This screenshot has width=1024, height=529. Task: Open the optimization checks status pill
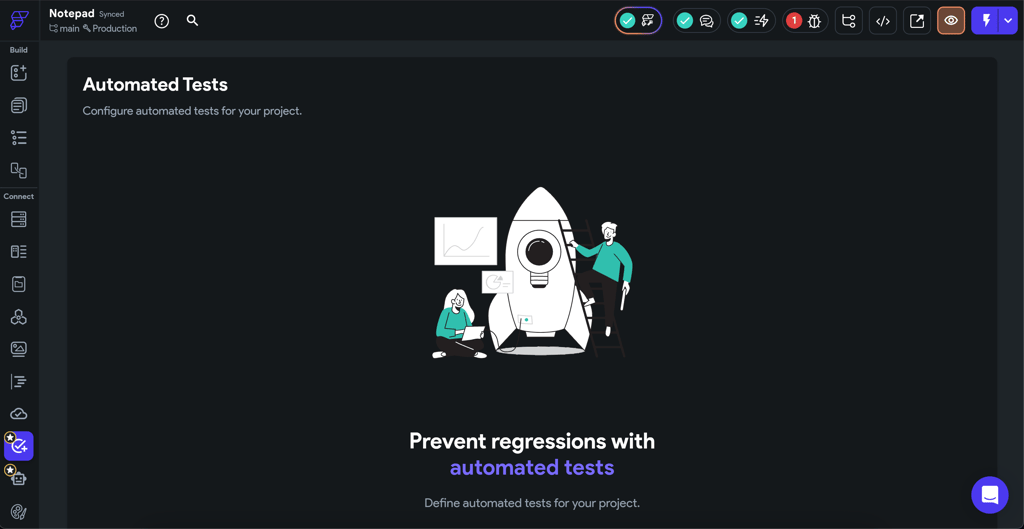pos(638,21)
